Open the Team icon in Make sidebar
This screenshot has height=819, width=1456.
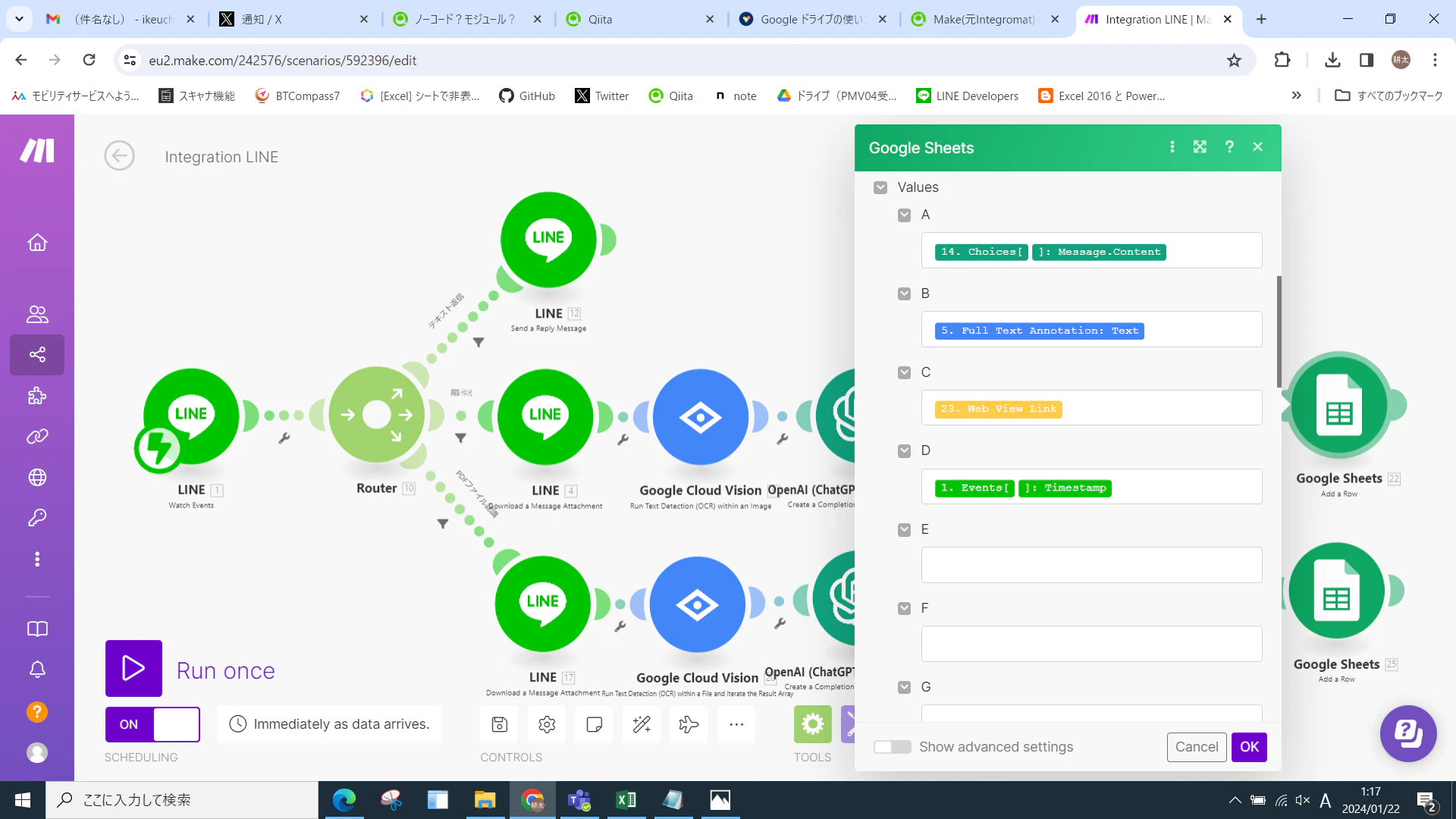click(37, 314)
